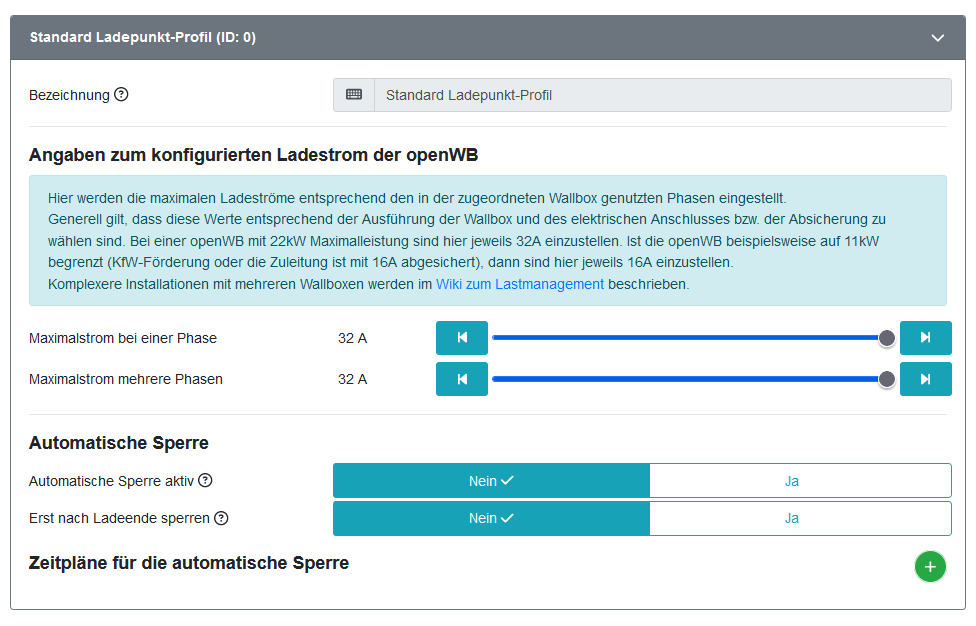
Task: Click the Zeitpläne für die automatische Sperre heading
Action: point(189,563)
